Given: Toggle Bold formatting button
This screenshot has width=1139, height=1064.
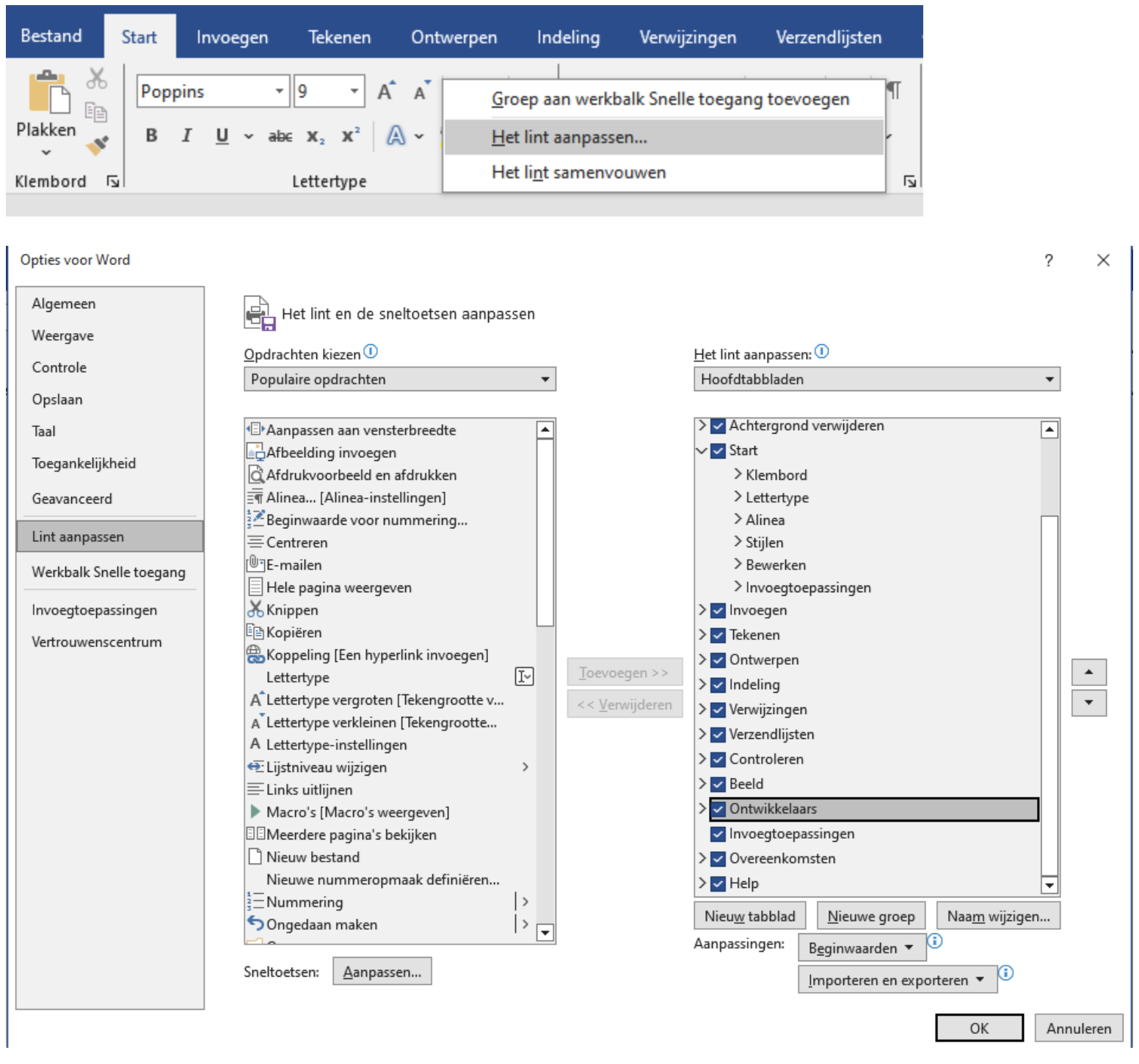Looking at the screenshot, I should pos(151,136).
